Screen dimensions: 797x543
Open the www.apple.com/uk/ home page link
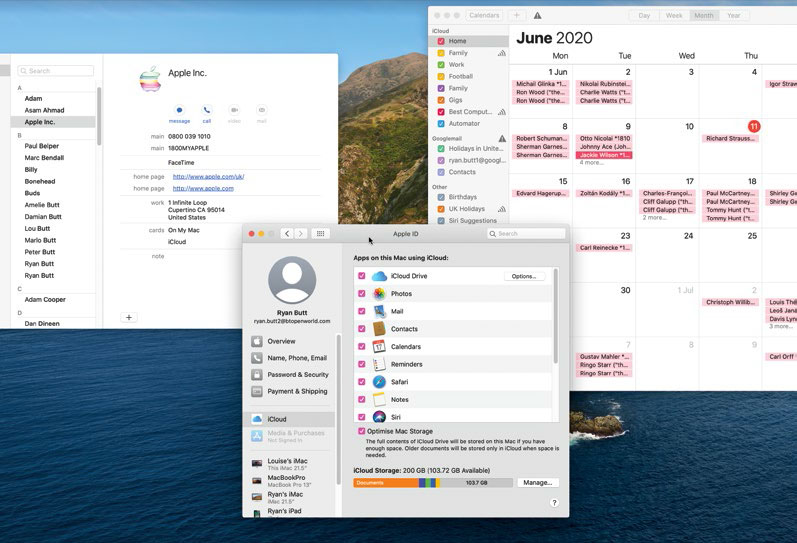208,176
